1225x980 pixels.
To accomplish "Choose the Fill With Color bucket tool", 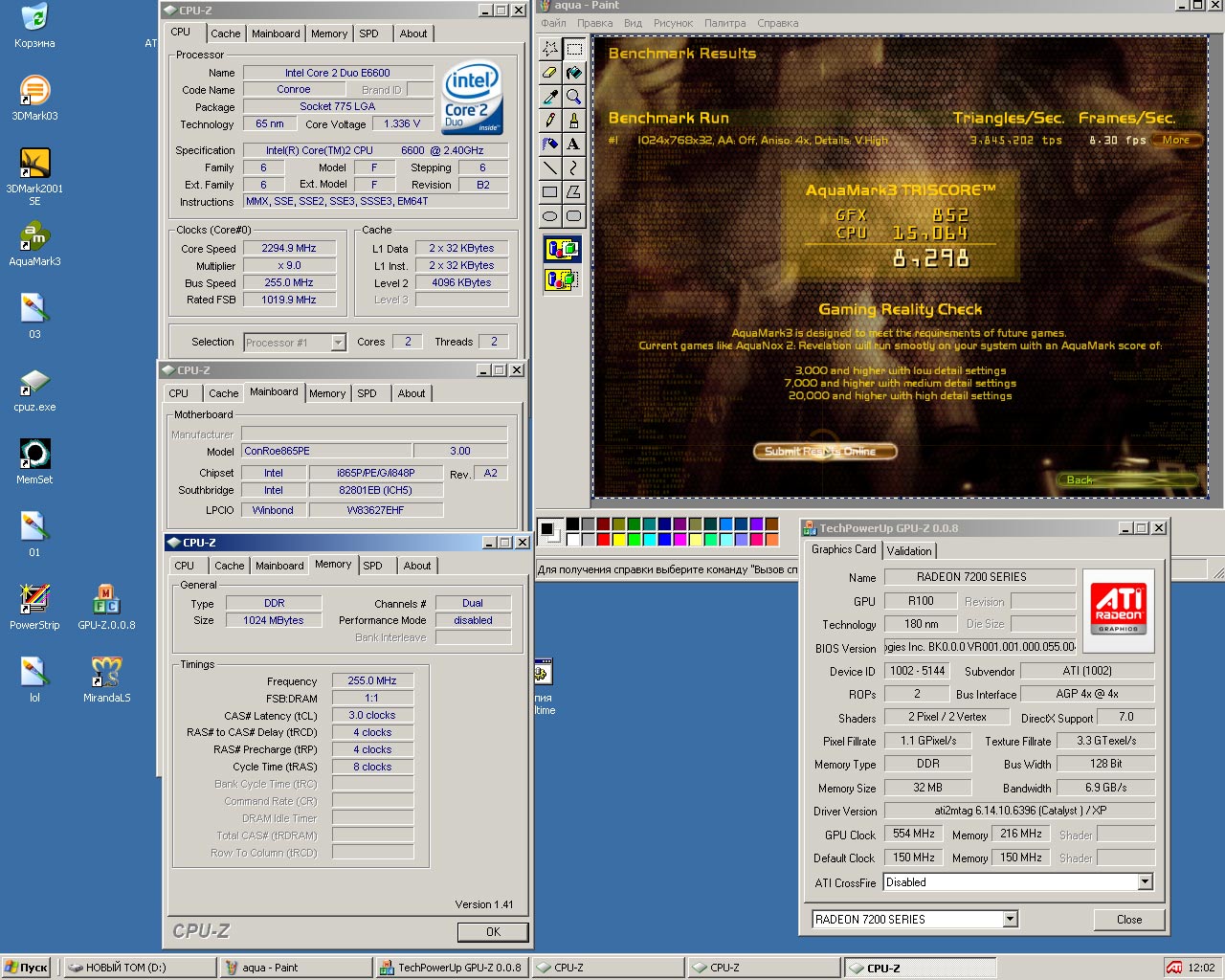I will (574, 72).
